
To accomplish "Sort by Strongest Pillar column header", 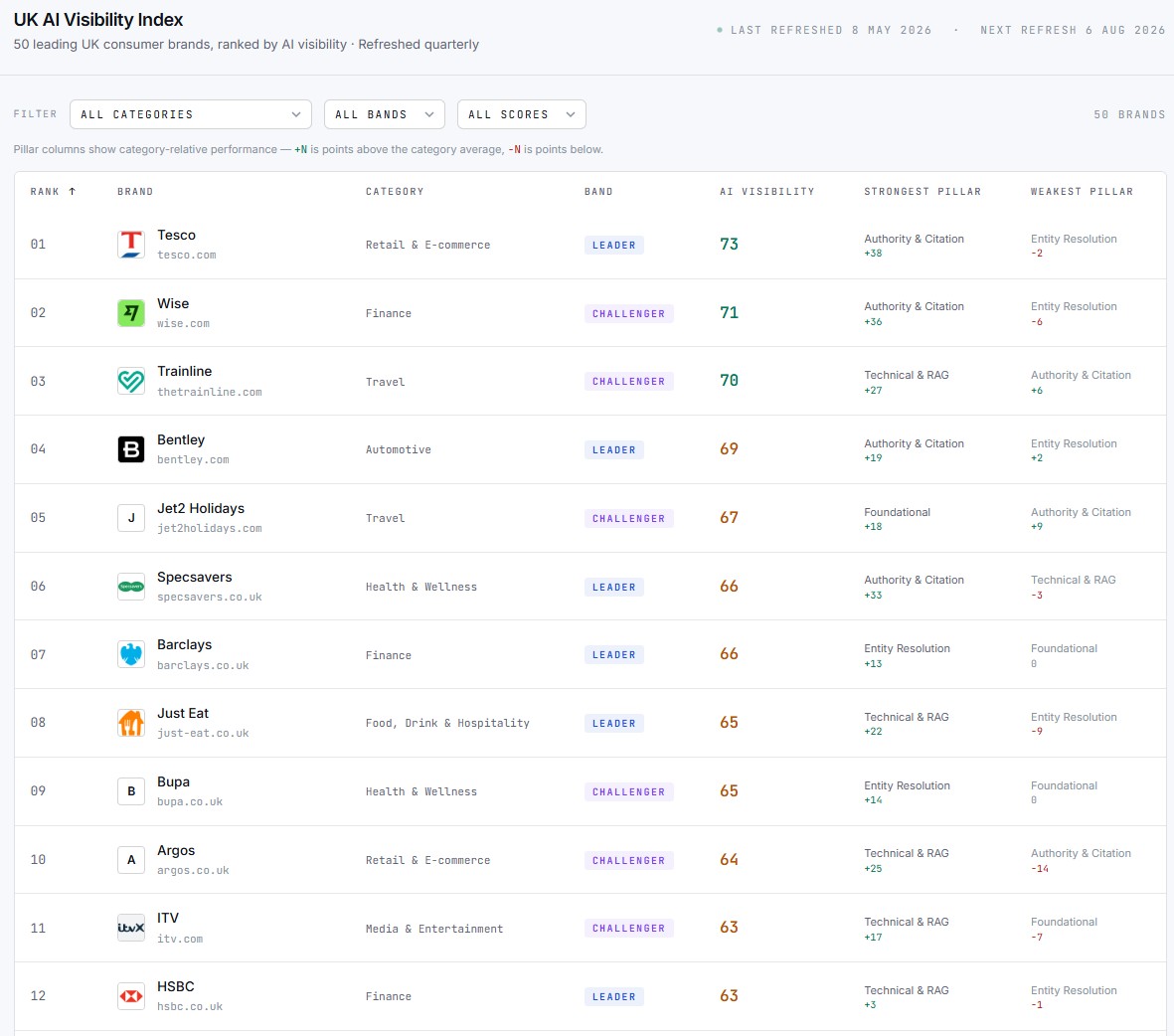I will 922,192.
